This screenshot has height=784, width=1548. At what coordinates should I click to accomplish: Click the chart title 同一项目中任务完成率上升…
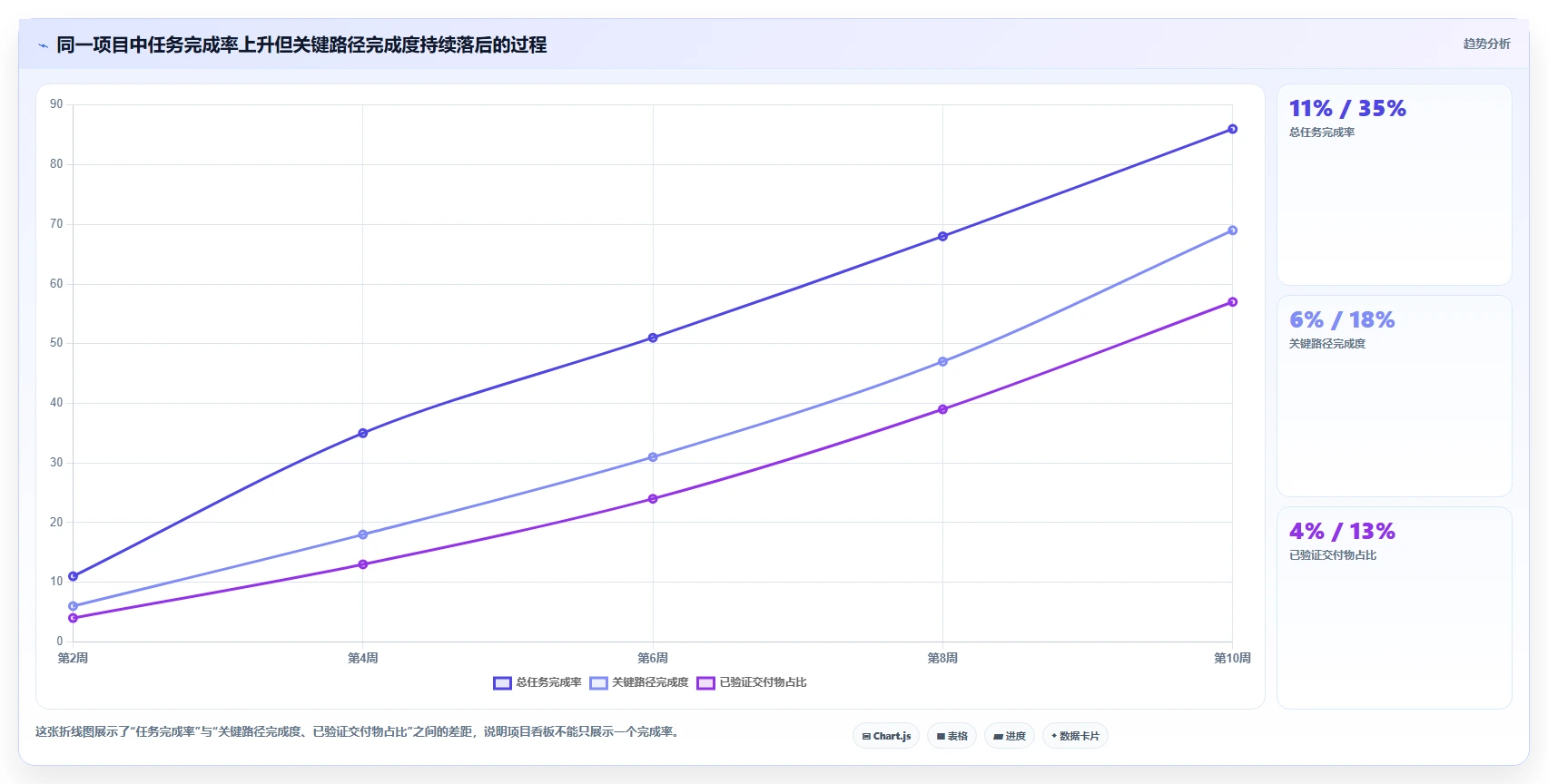click(x=301, y=44)
